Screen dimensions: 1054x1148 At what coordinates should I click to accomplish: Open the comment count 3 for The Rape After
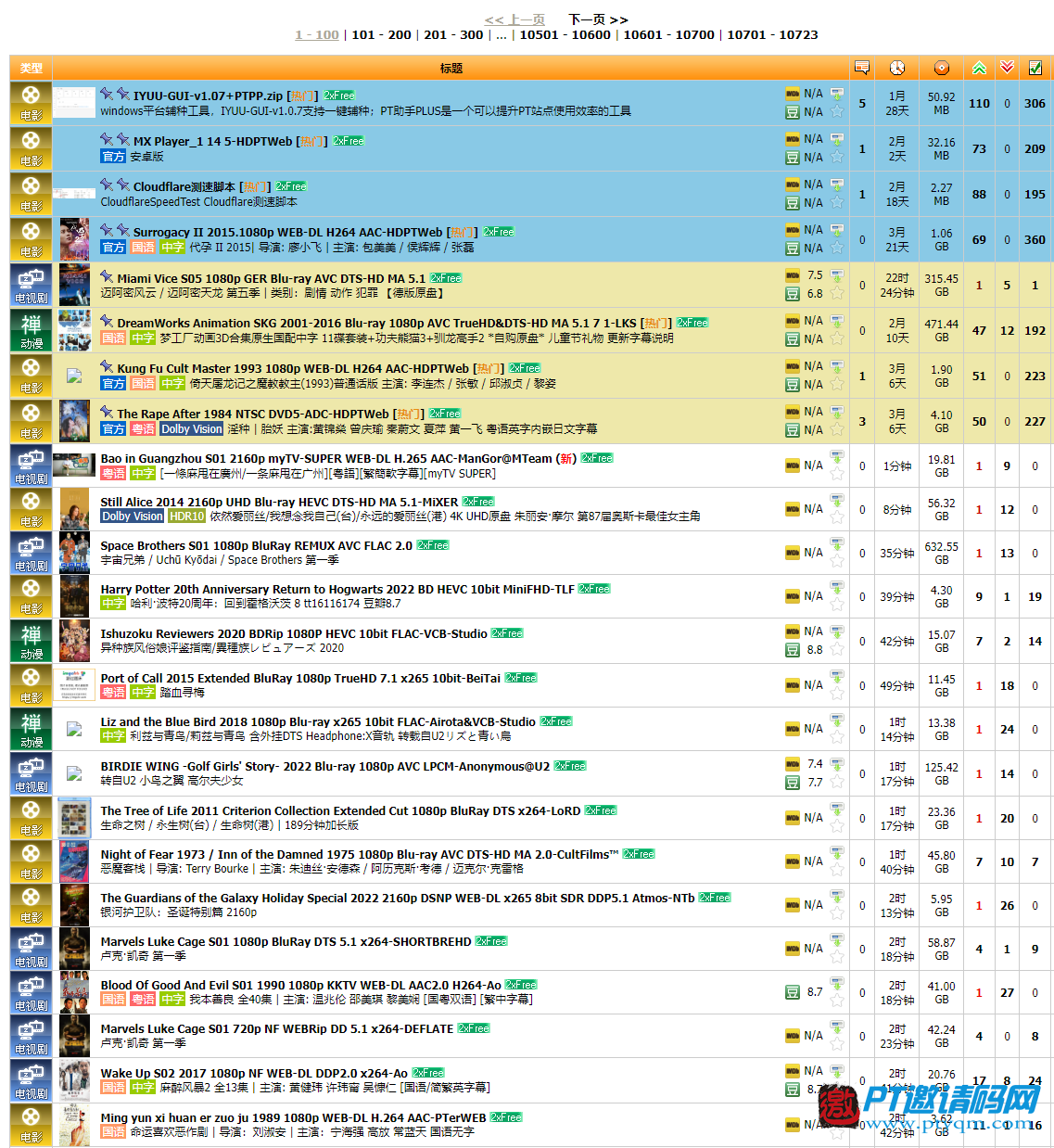click(862, 421)
